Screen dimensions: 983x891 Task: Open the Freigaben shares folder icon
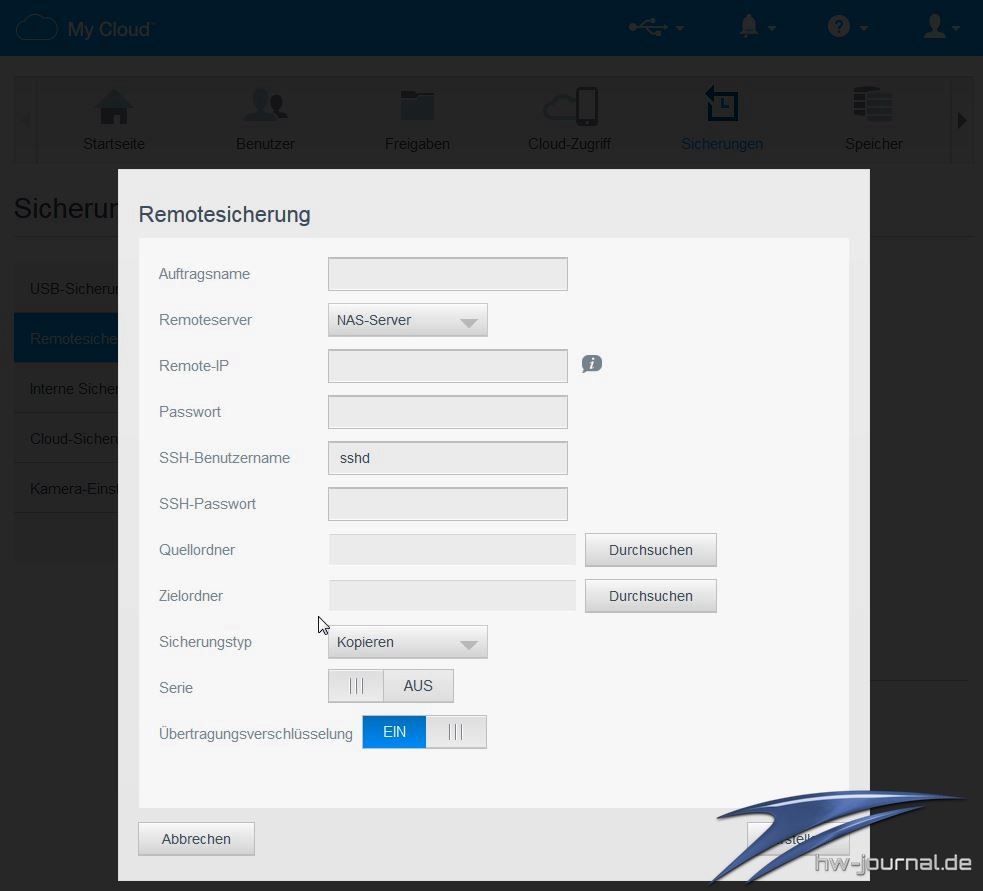417,108
